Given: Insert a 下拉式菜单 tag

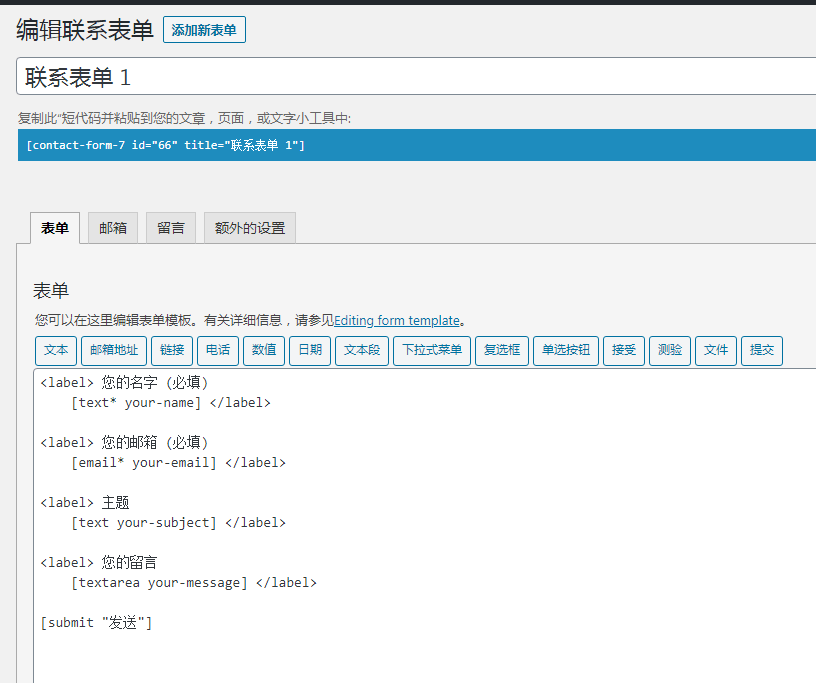Looking at the screenshot, I should click(432, 350).
